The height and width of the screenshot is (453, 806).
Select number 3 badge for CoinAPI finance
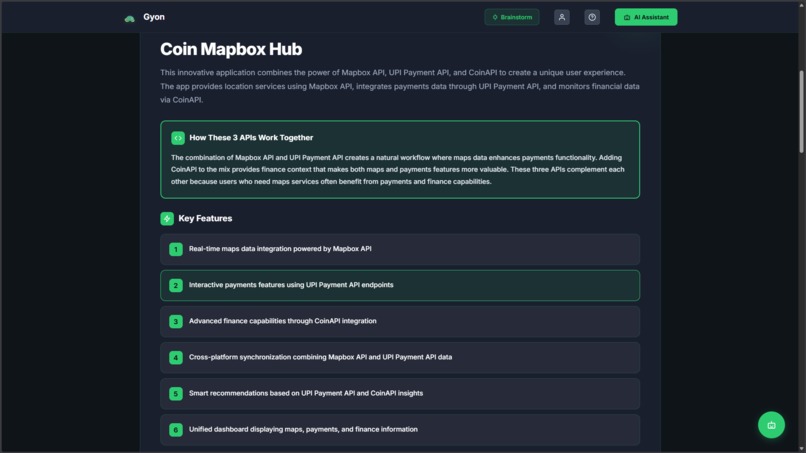point(176,321)
